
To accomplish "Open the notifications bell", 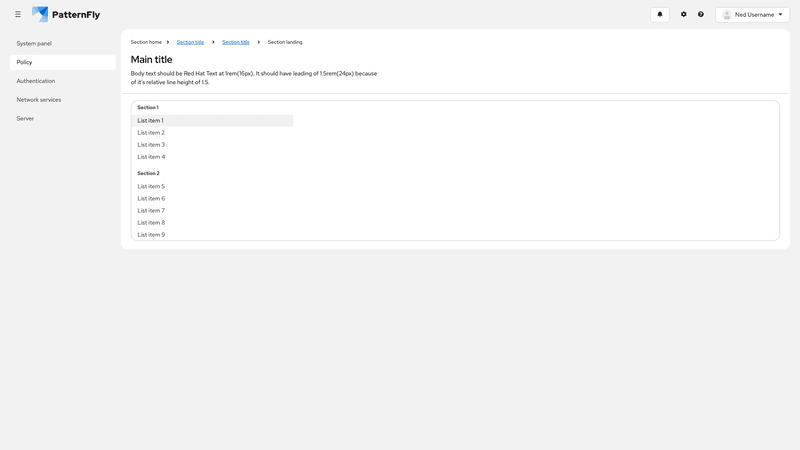I will point(660,15).
